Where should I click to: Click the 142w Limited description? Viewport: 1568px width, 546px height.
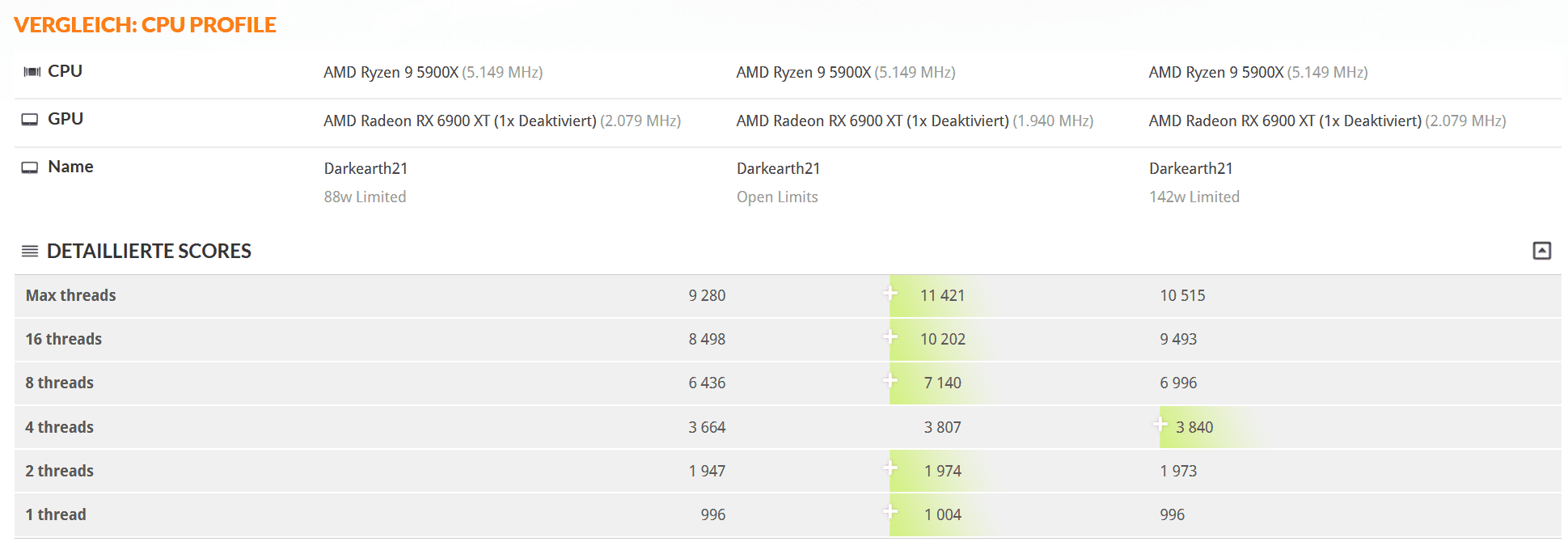point(1194,197)
